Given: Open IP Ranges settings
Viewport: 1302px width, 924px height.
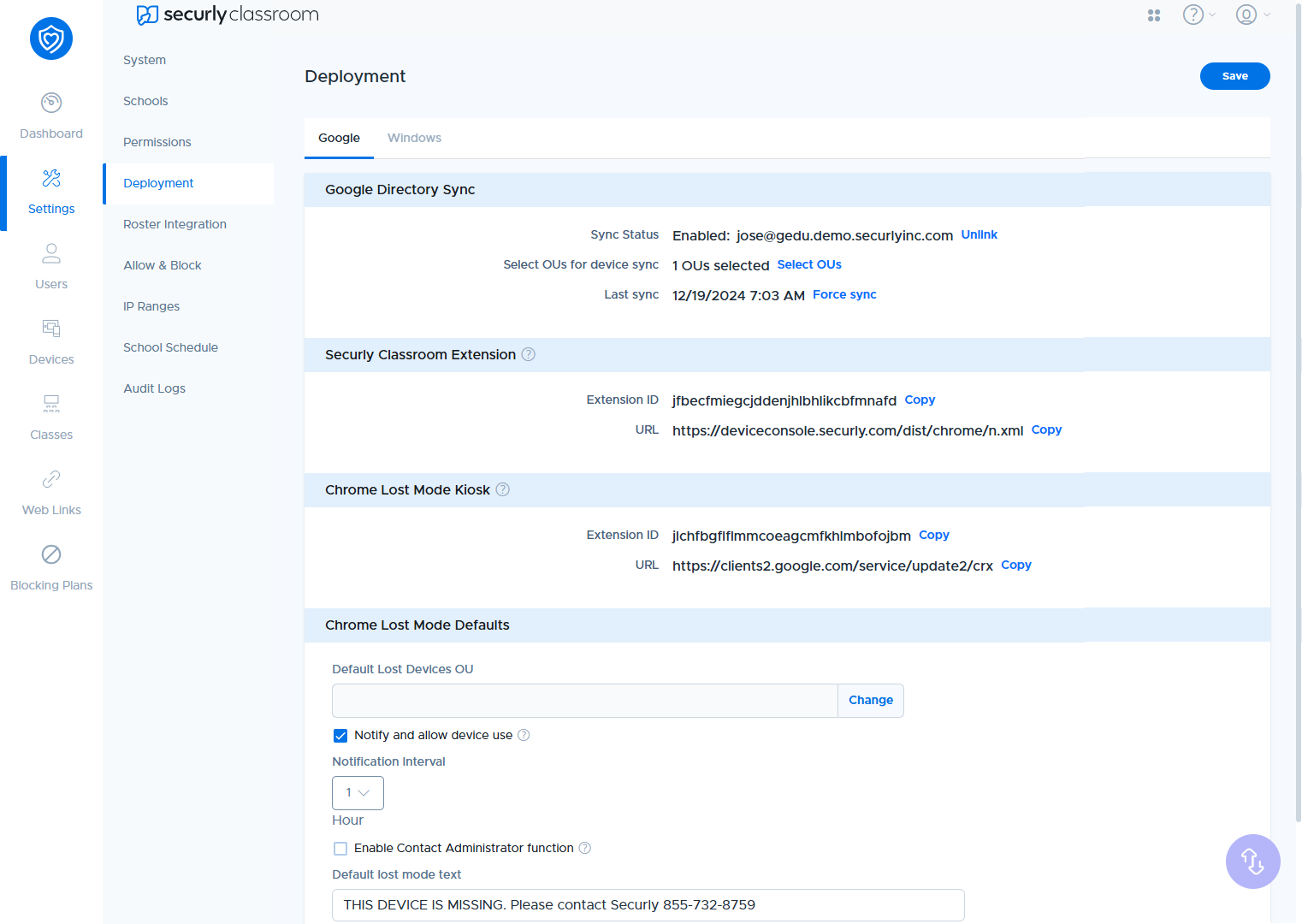Looking at the screenshot, I should click(x=151, y=306).
